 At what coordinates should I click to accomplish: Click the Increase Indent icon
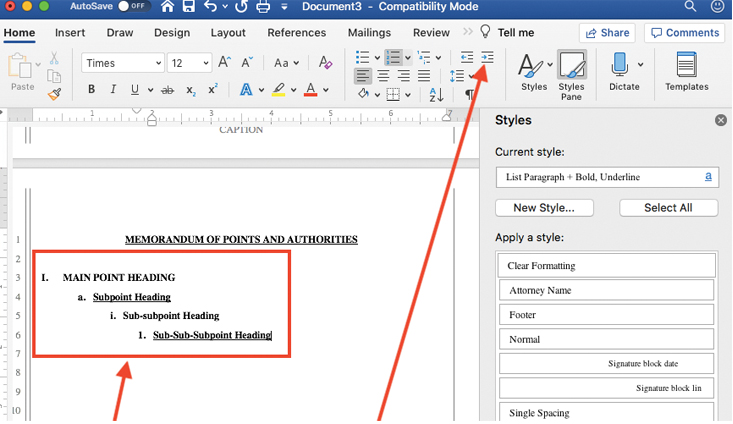(x=487, y=58)
